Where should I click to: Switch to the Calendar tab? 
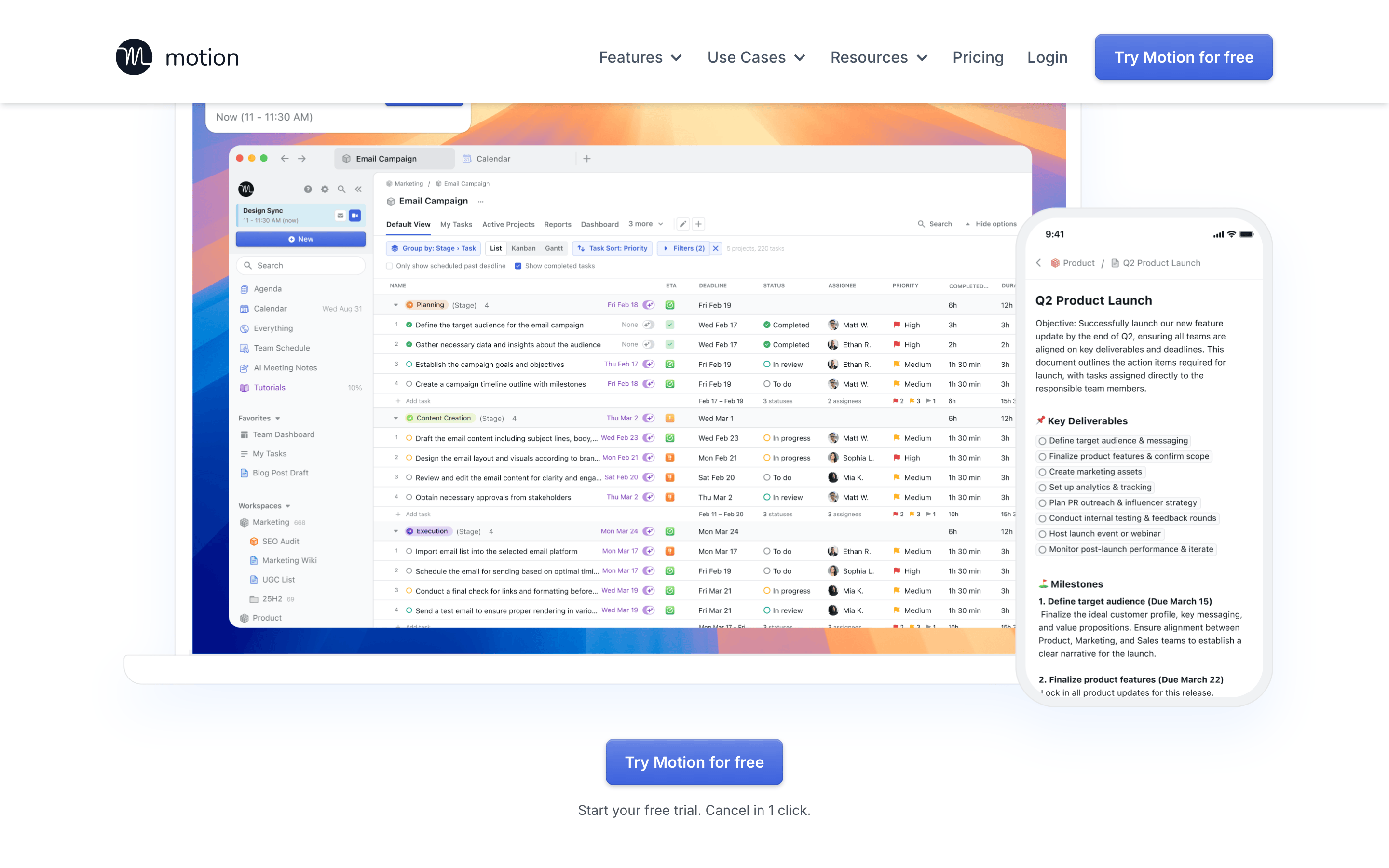tap(492, 159)
